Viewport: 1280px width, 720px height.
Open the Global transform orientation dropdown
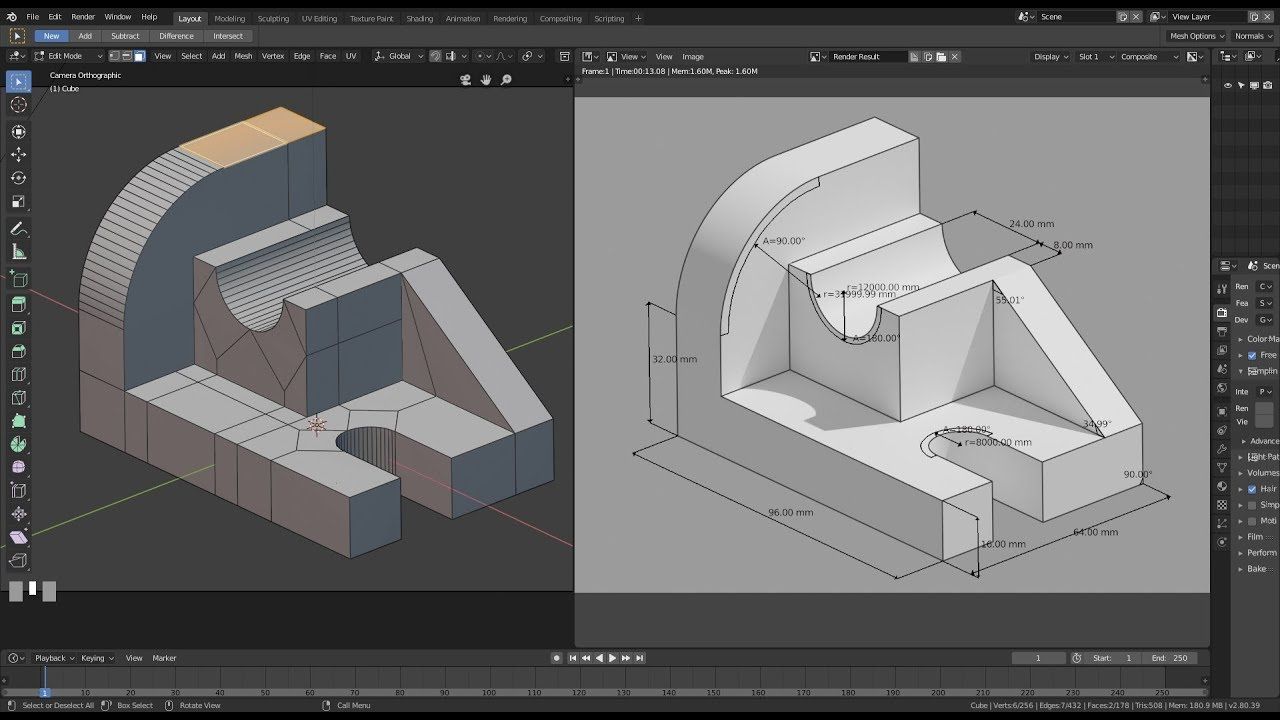(x=399, y=56)
